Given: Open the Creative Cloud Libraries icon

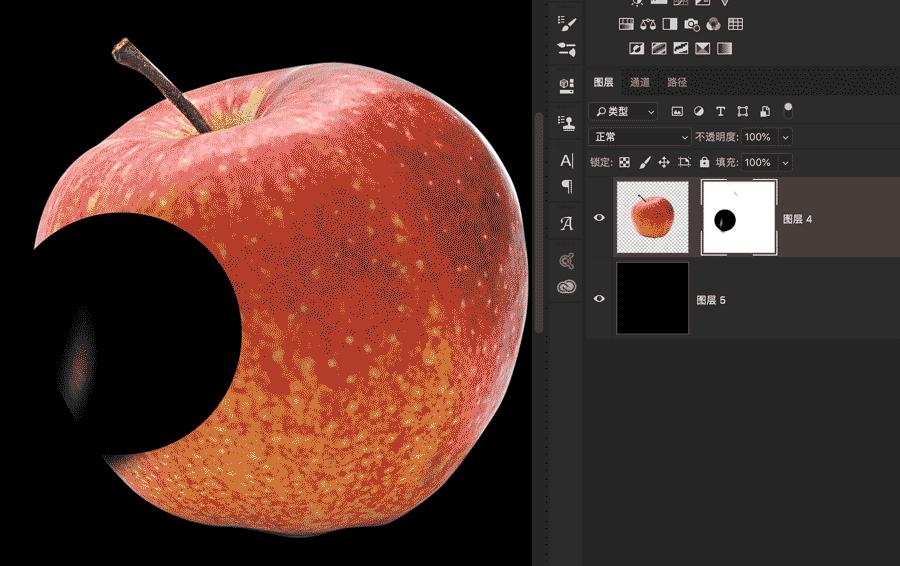Looking at the screenshot, I should pyautogui.click(x=567, y=287).
